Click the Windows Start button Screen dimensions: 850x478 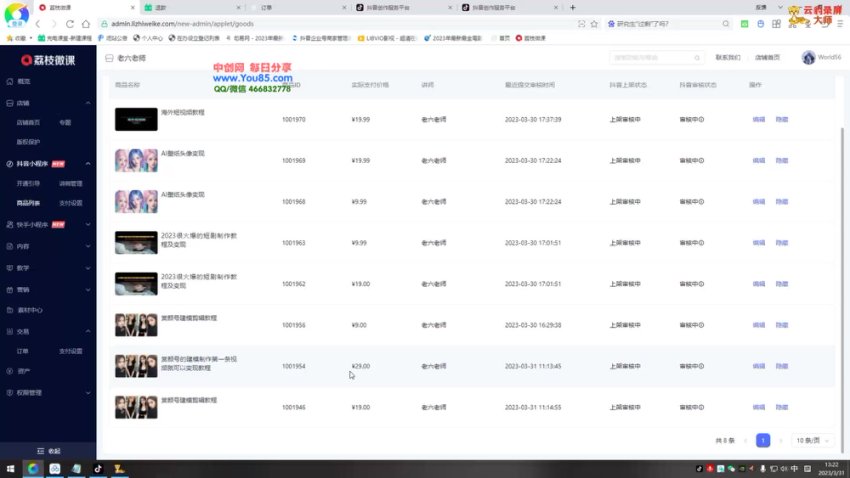[x=10, y=469]
